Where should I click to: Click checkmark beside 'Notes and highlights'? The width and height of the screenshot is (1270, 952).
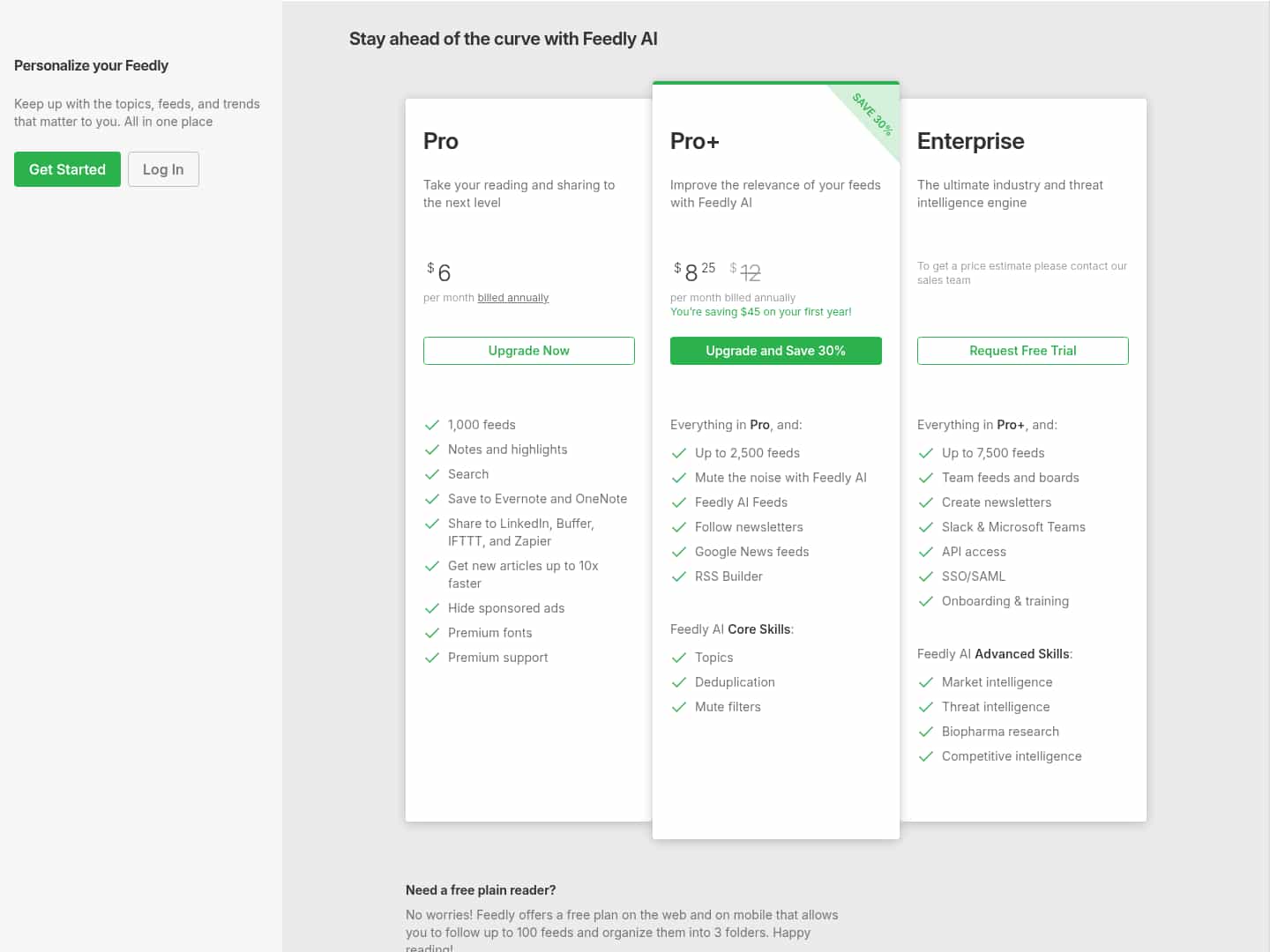[x=432, y=450]
